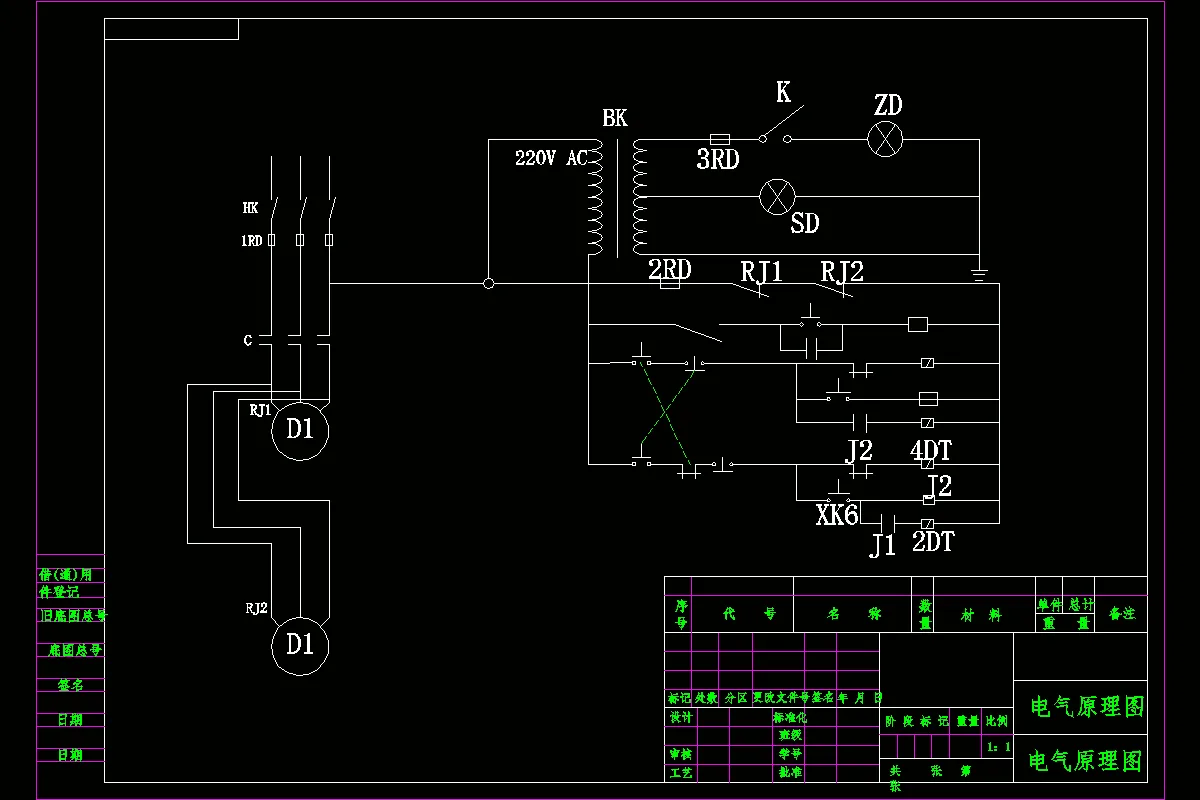Click the '处数' revision cell

point(707,697)
